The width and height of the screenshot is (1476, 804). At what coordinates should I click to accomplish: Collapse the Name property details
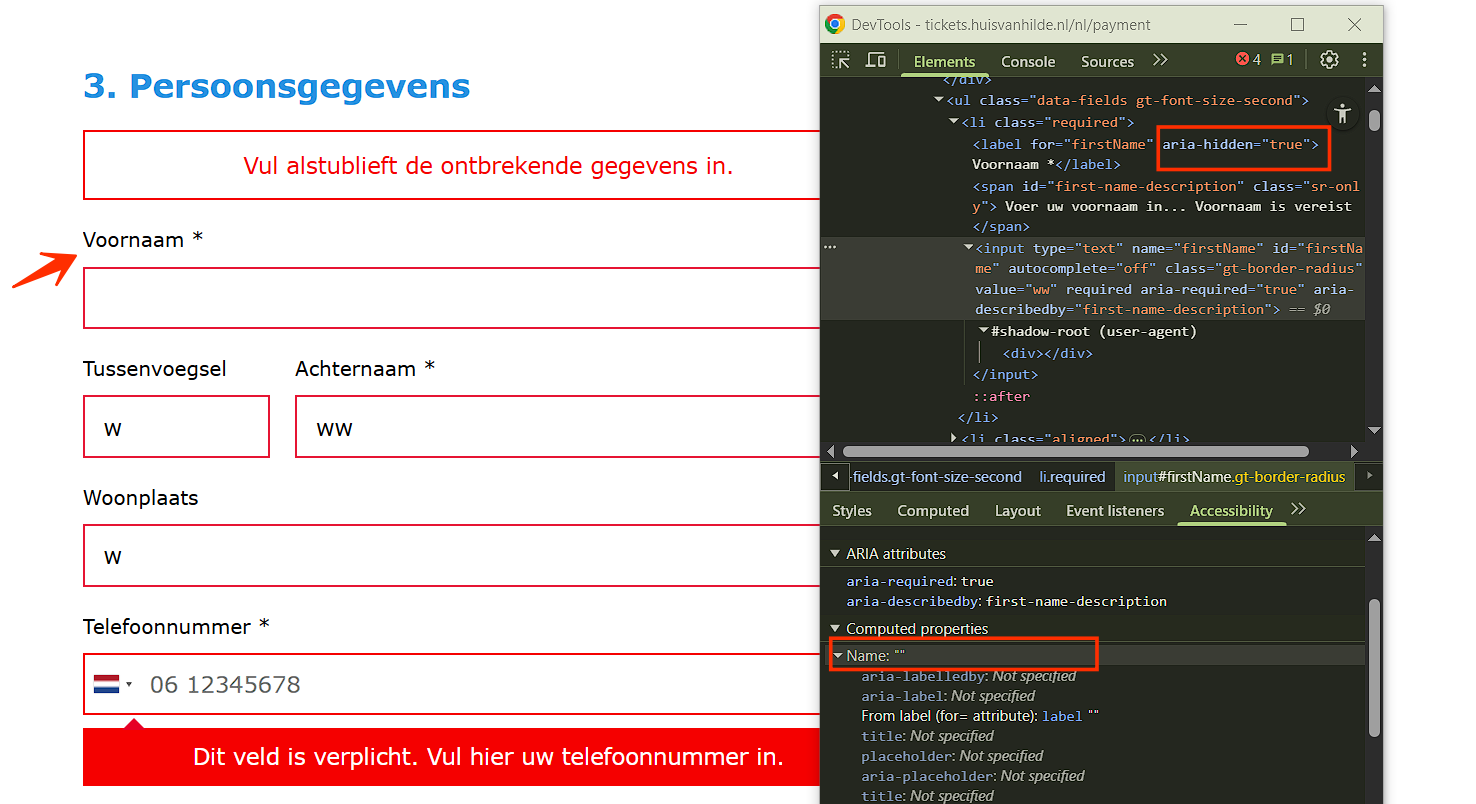pos(838,656)
